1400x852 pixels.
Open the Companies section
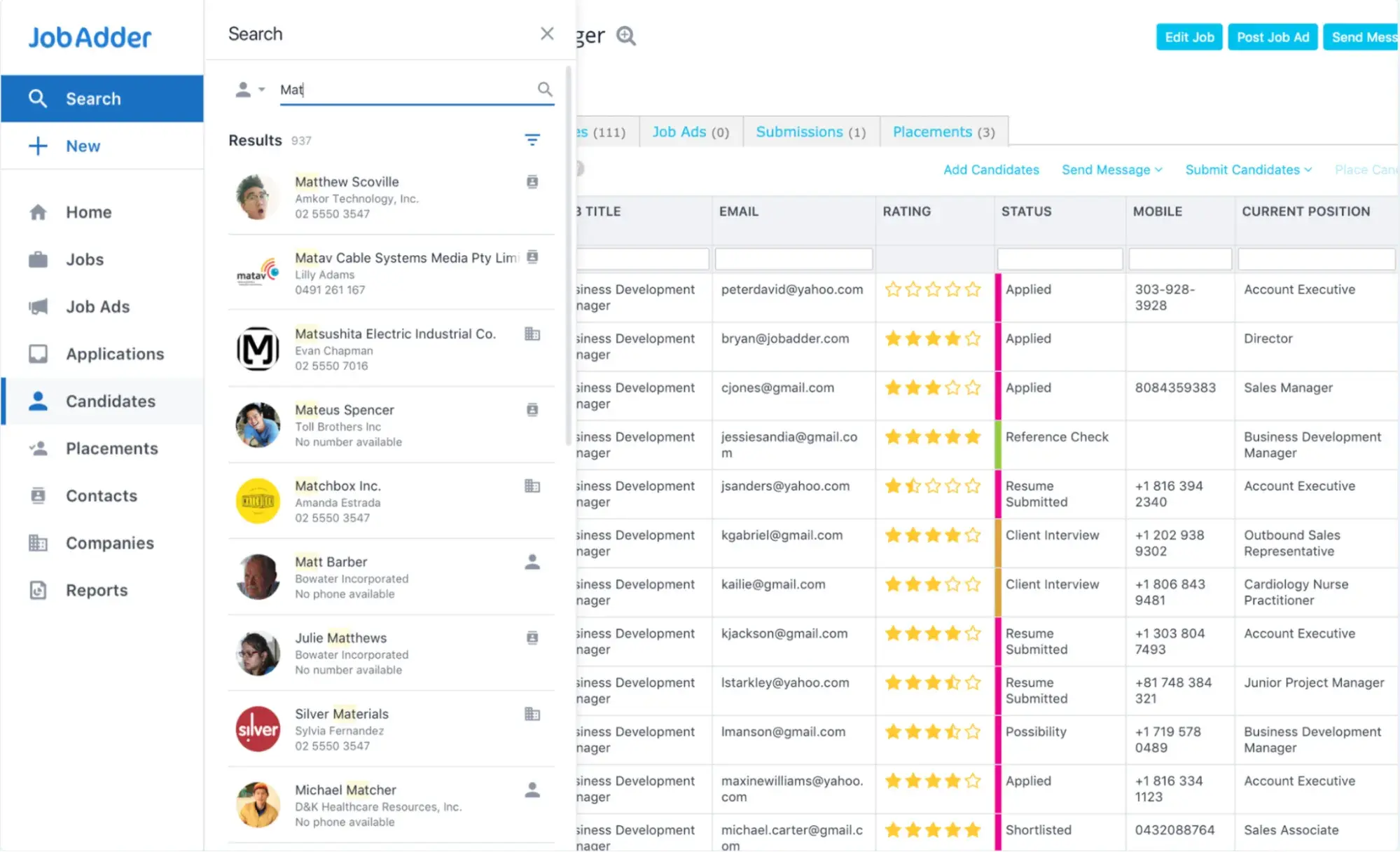click(110, 543)
